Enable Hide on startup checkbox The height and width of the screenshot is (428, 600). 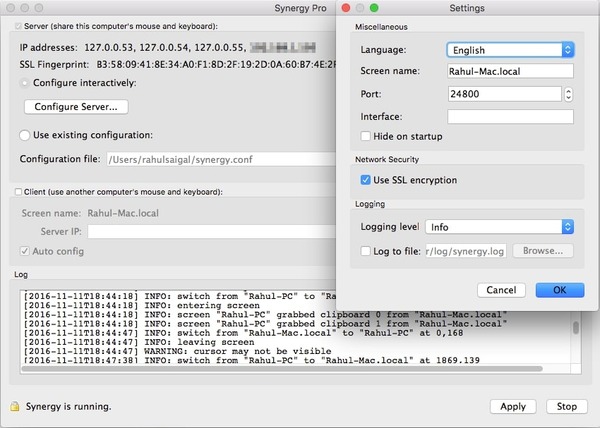[365, 136]
